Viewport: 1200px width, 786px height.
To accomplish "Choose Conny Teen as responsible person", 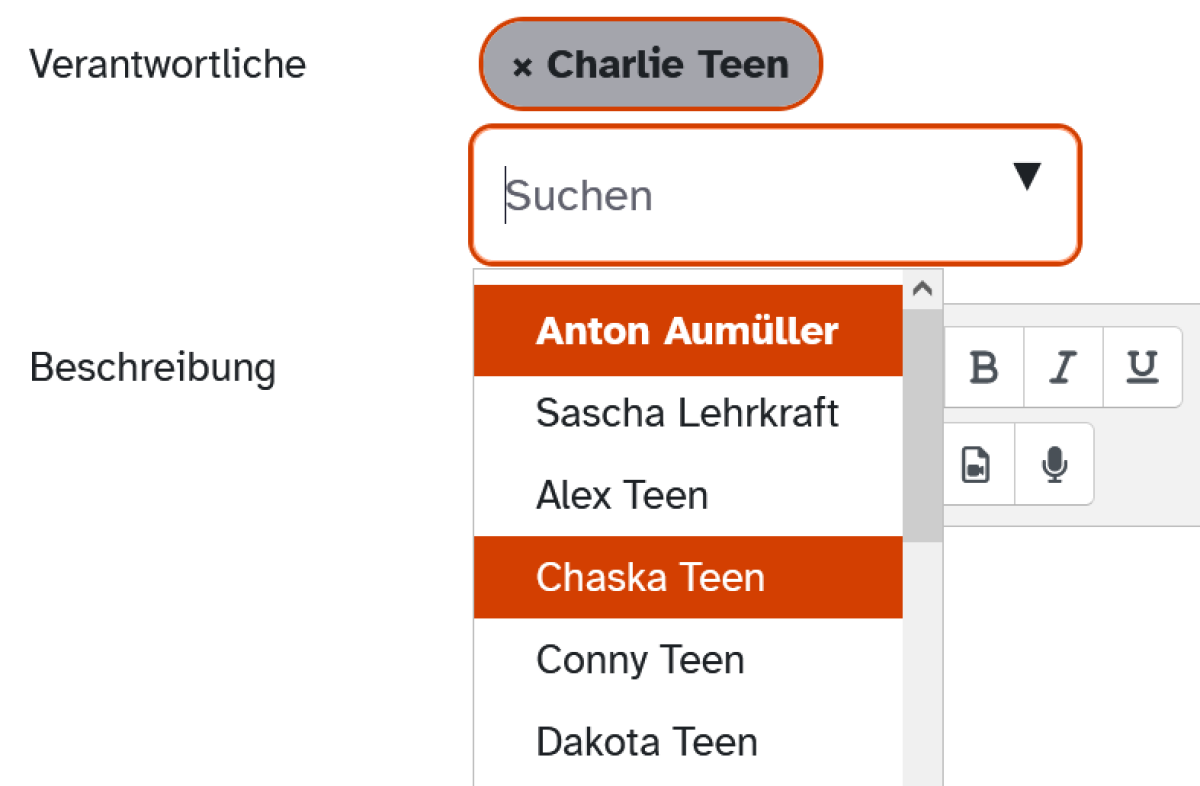I will 688,659.
